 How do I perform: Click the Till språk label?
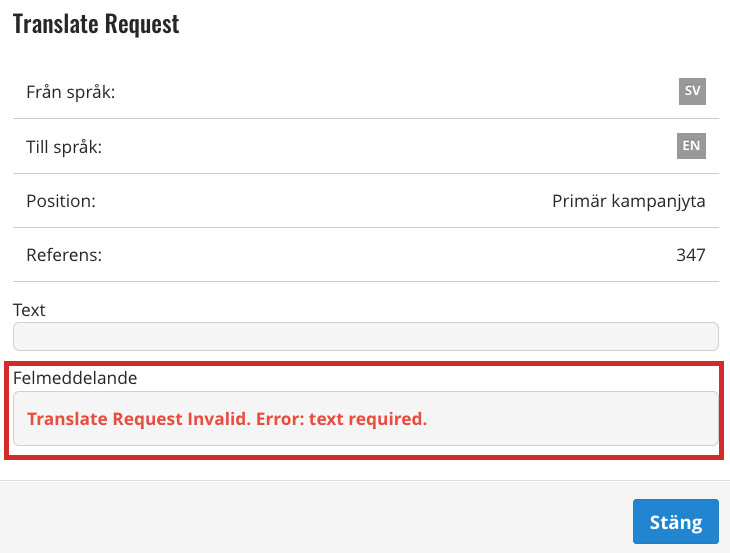[x=64, y=147]
